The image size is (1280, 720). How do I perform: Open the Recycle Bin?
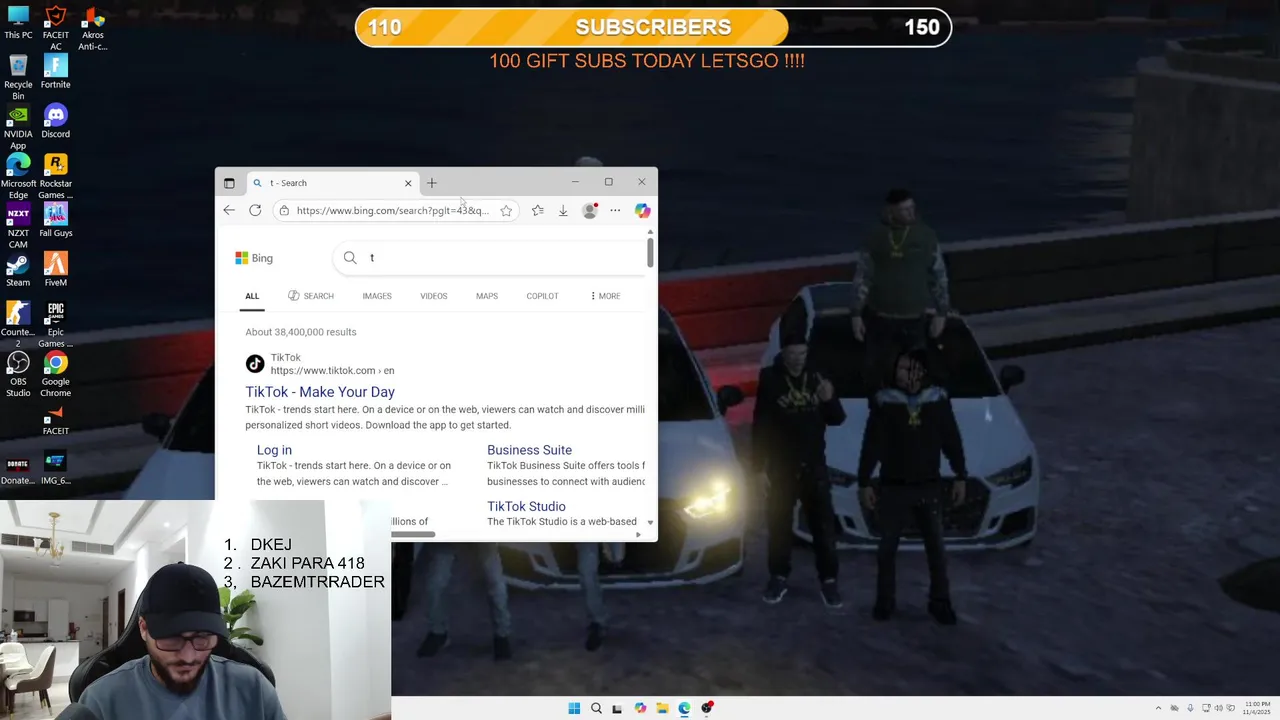tap(18, 77)
